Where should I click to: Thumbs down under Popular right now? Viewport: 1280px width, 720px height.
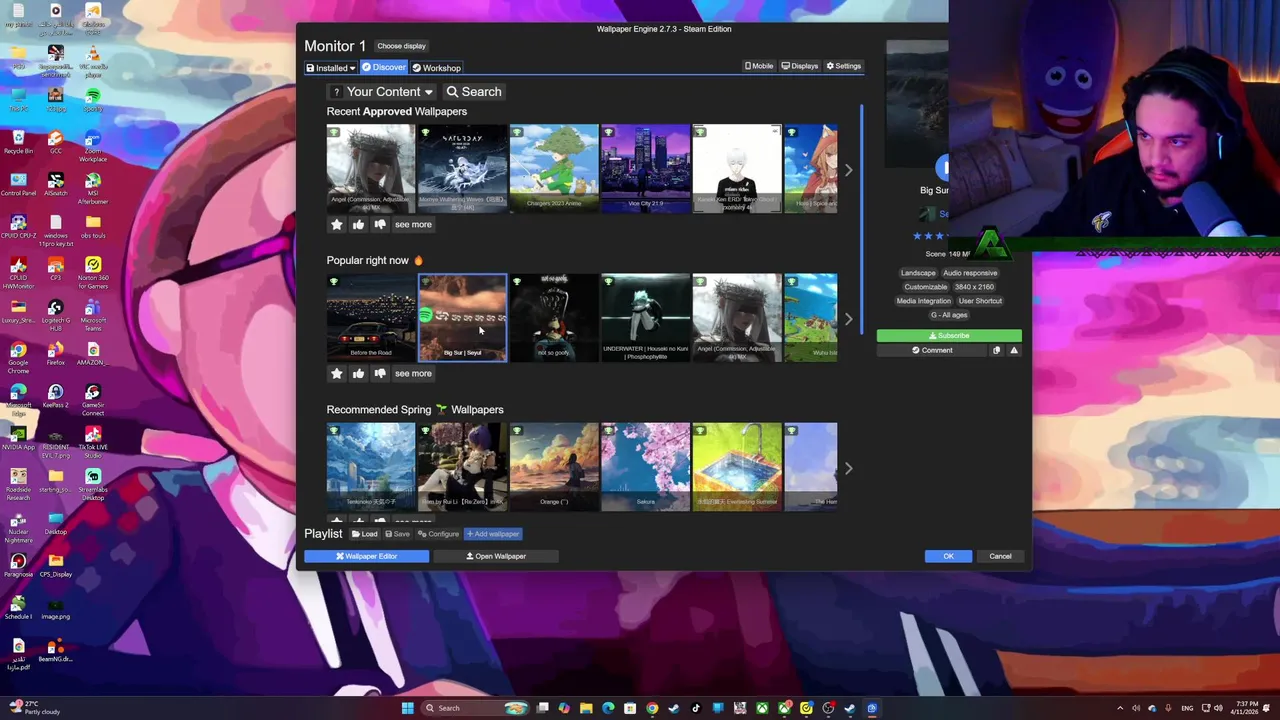[380, 374]
